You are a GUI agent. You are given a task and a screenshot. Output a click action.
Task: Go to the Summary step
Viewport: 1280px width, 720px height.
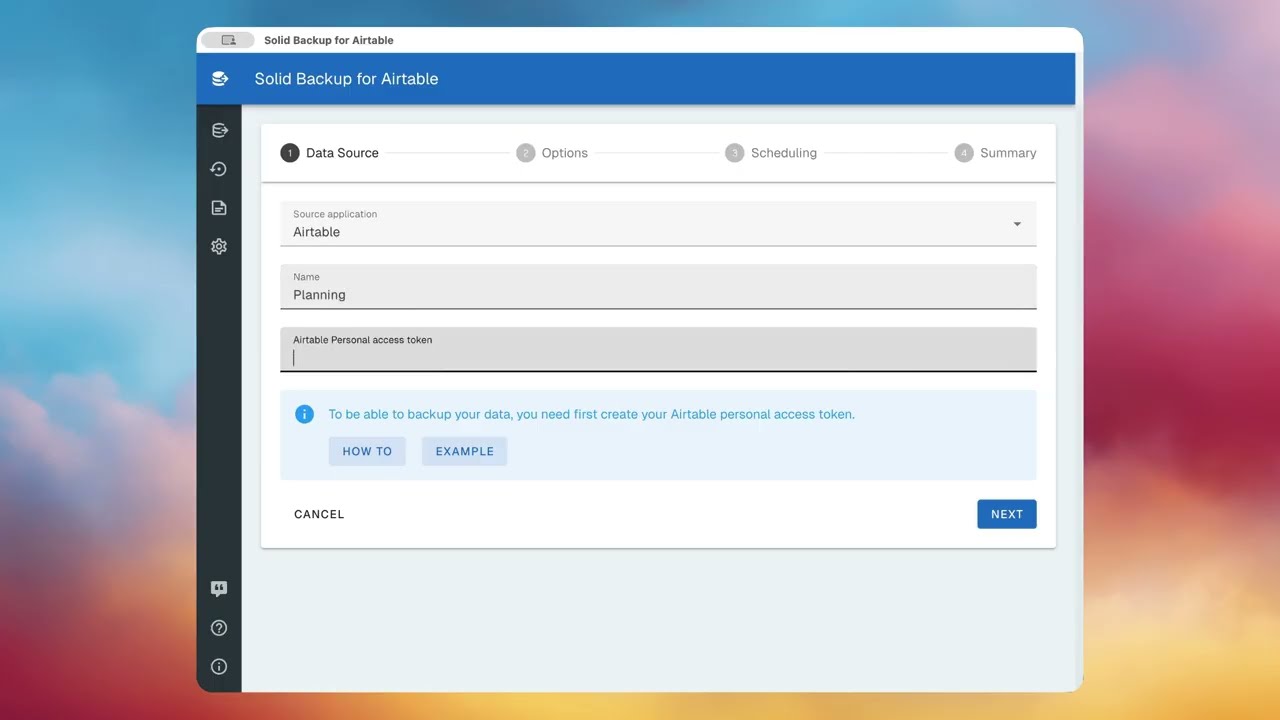[995, 153]
